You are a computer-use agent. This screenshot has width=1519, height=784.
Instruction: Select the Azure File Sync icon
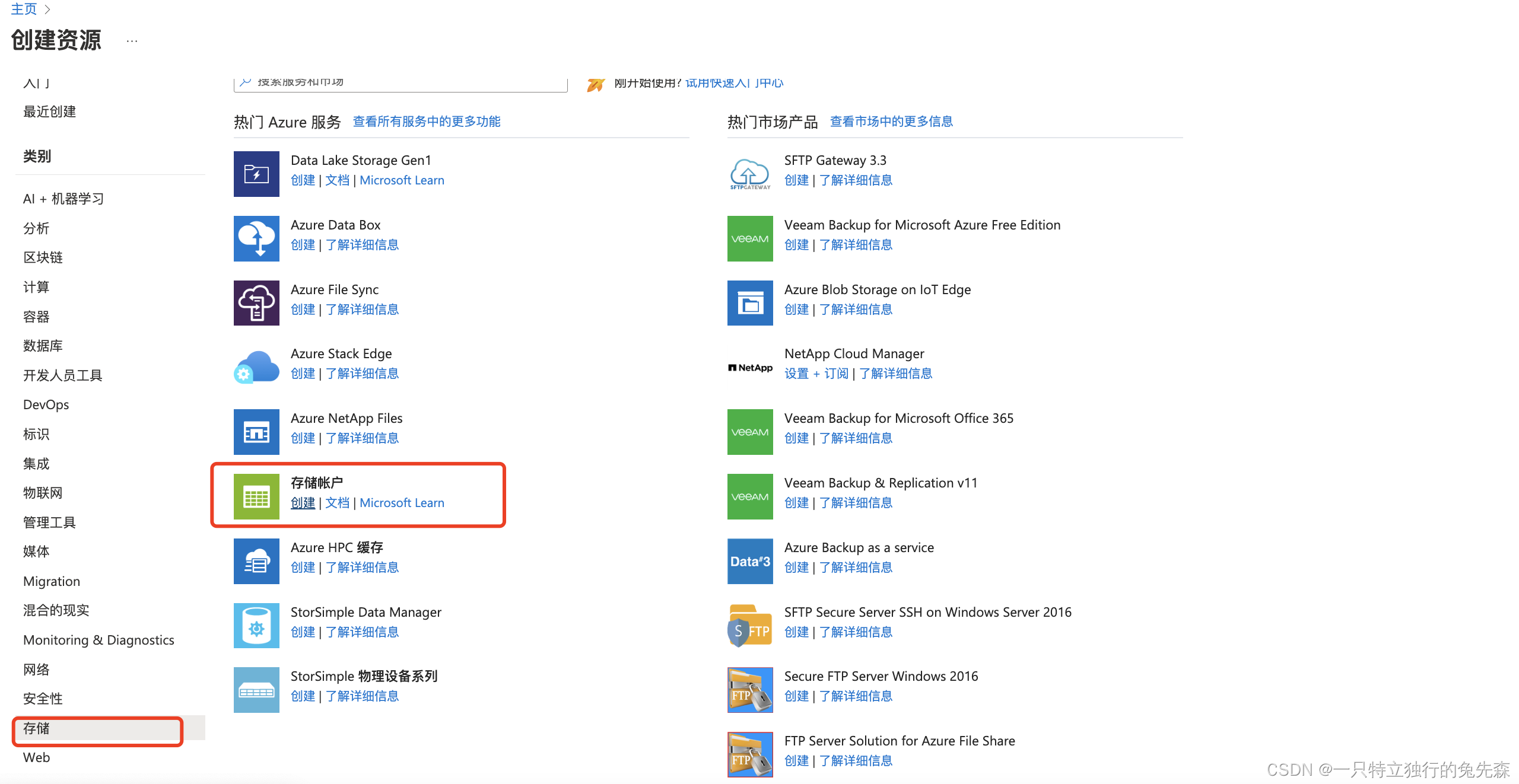[256, 303]
